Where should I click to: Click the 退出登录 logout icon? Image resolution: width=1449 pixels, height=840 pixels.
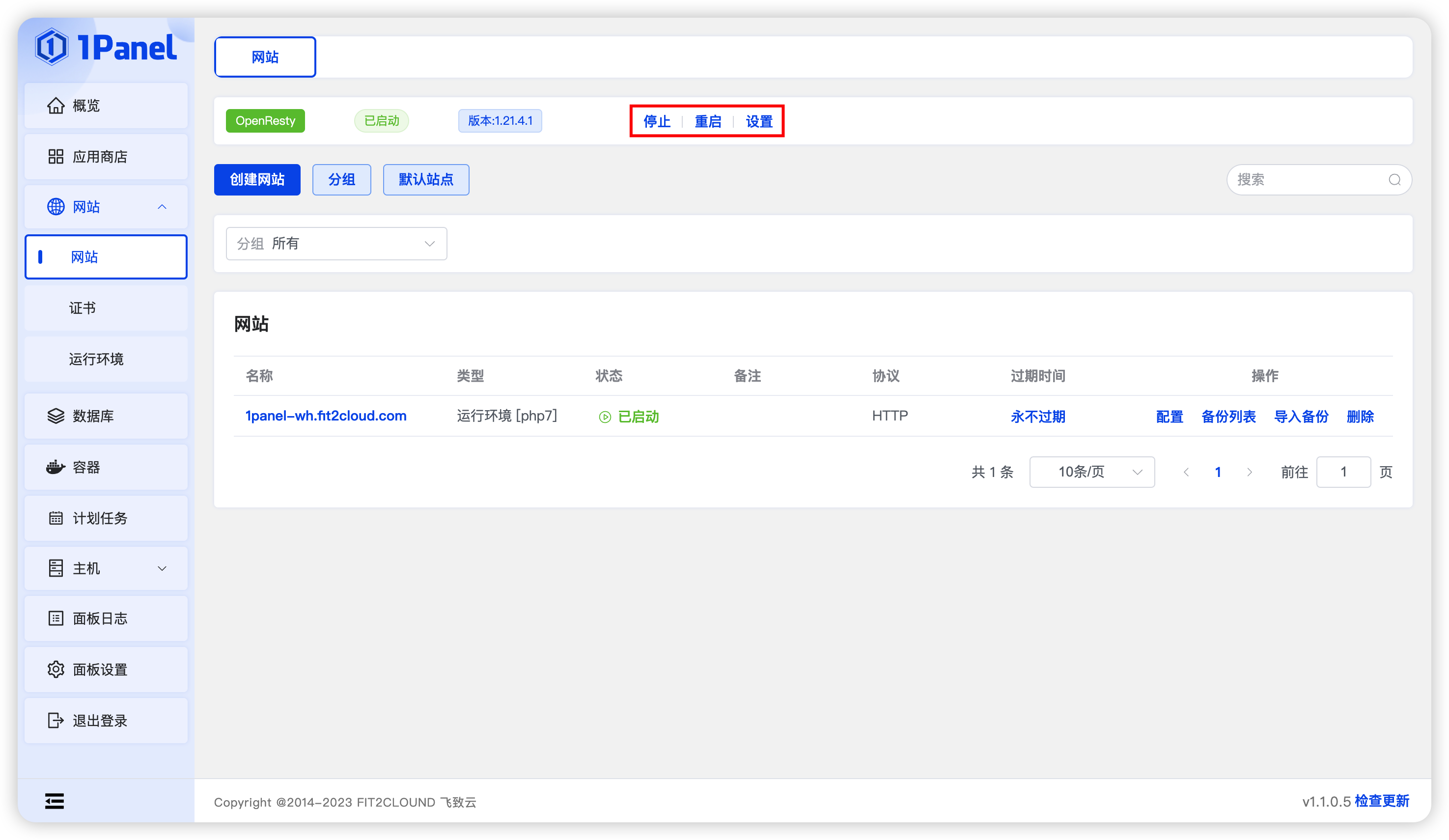[x=56, y=721]
